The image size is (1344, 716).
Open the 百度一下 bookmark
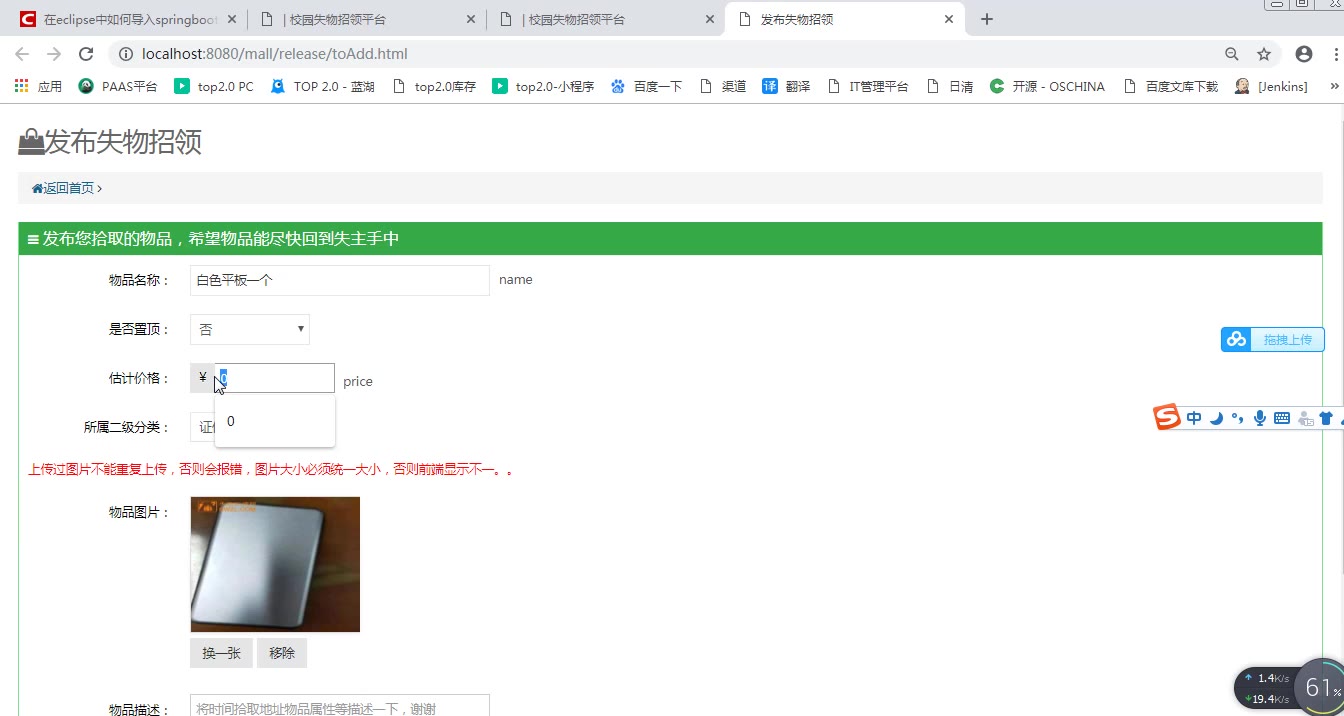(x=646, y=87)
